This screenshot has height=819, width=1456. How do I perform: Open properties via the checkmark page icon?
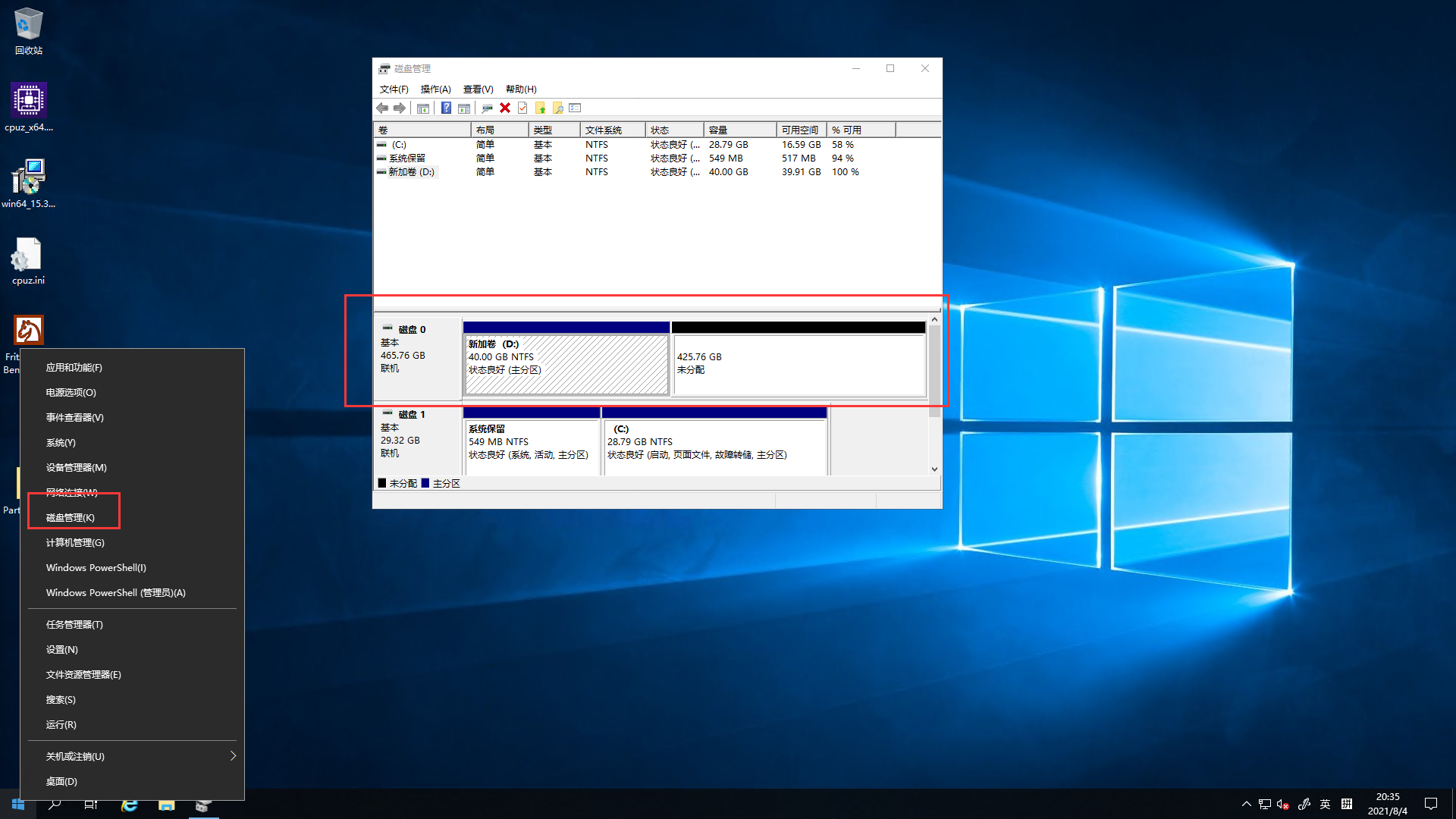coord(522,108)
